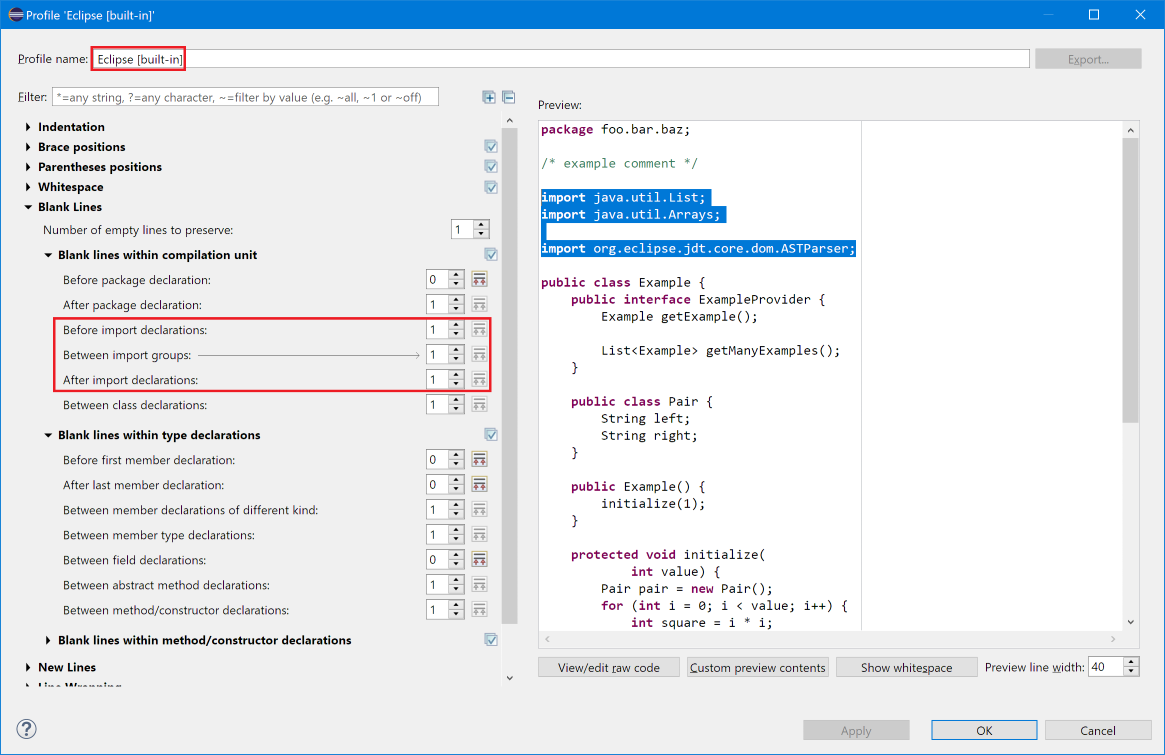Toggle the Whitespace preview checkbox
The image size is (1165, 755).
[490, 187]
